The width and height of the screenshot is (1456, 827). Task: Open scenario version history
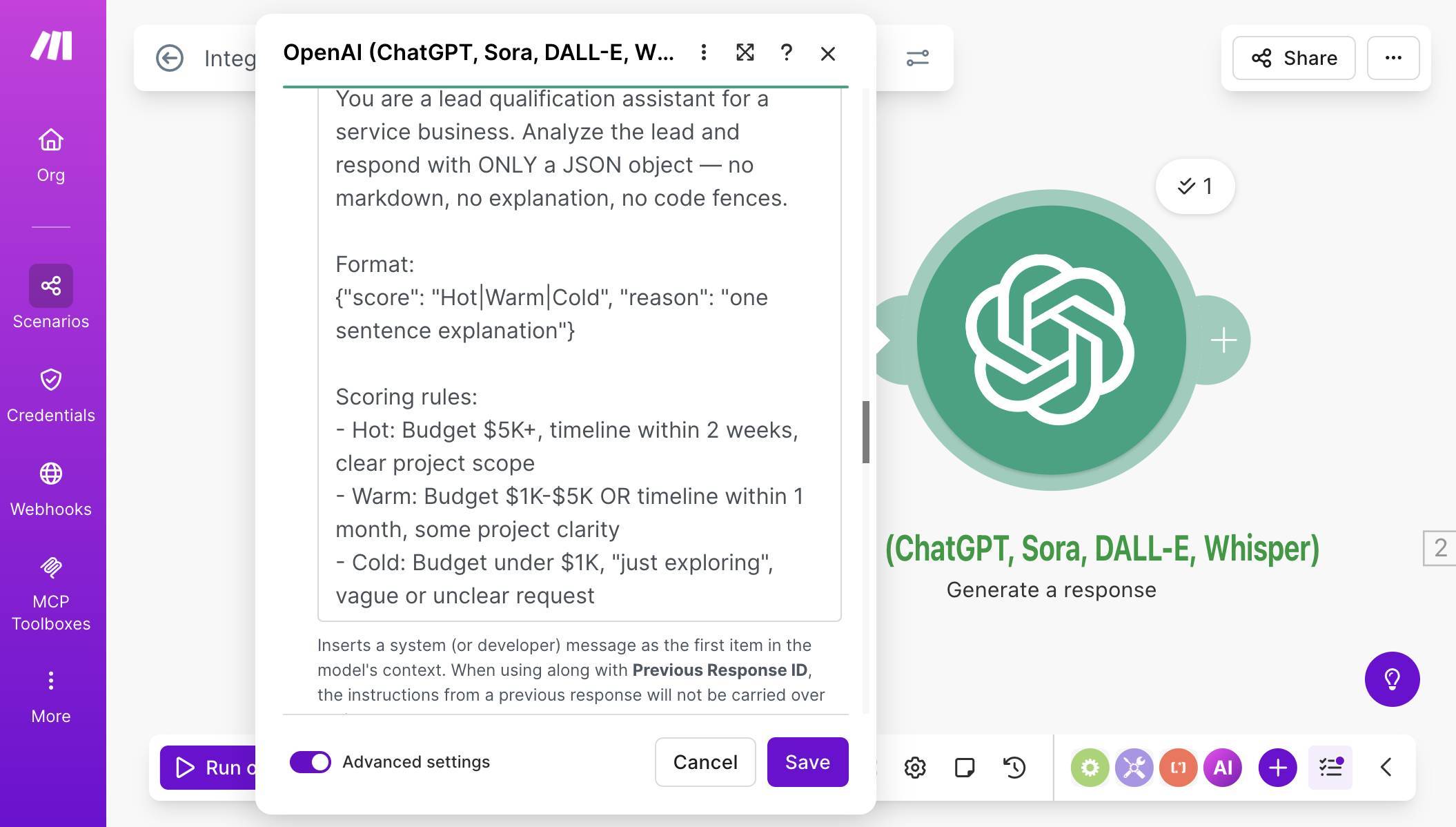(x=1014, y=767)
